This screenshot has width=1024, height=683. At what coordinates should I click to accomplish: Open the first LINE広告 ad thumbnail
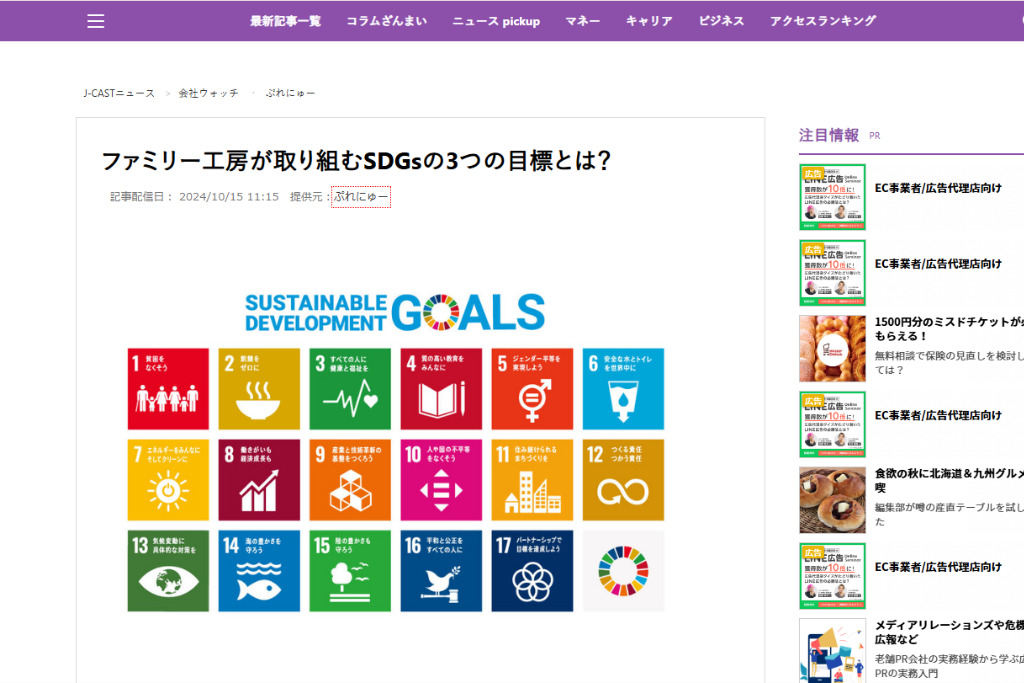pos(833,197)
